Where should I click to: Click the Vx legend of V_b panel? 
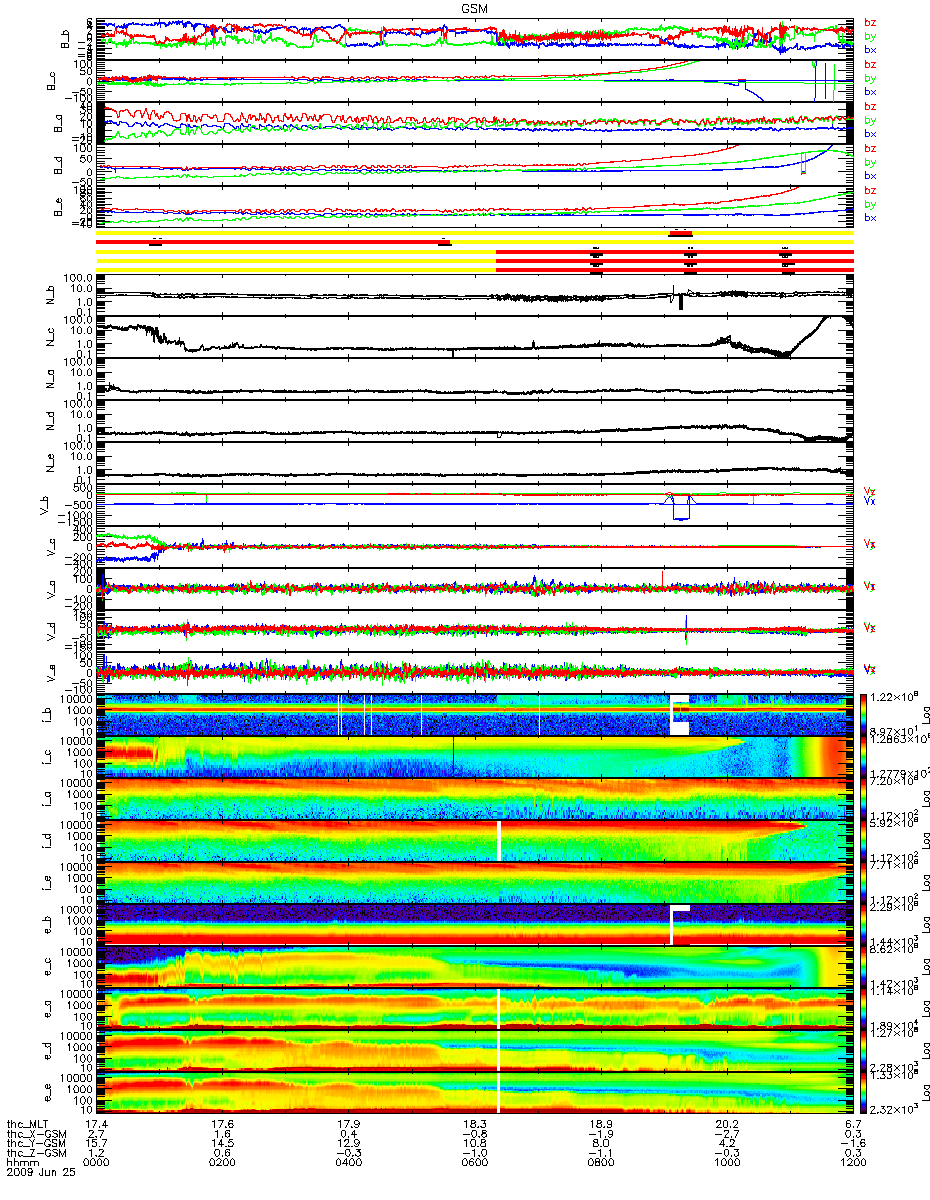pyautogui.click(x=870, y=500)
